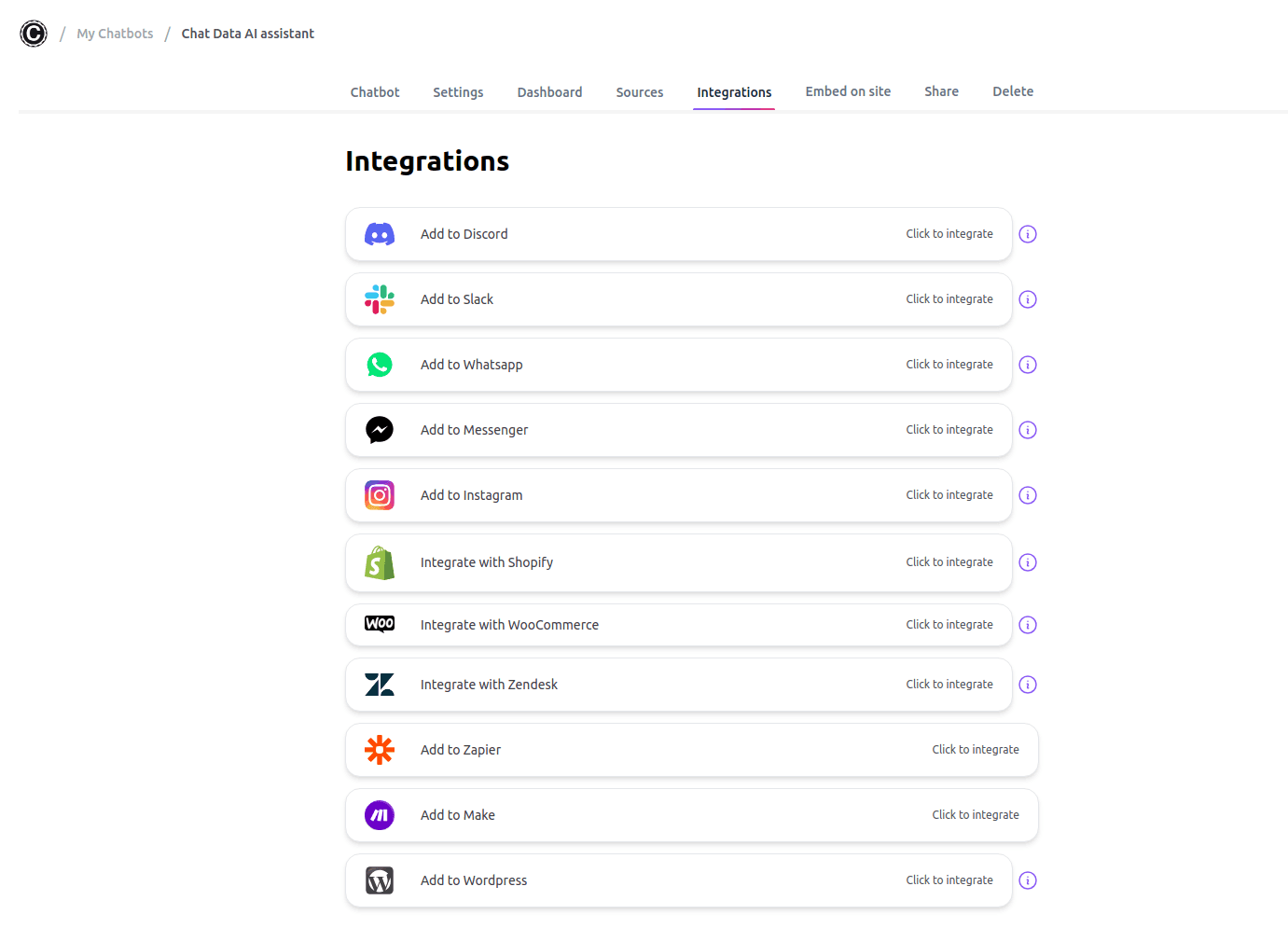Click the WooCommerce logo icon
Viewport: 1288px width, 928px height.
(380, 624)
